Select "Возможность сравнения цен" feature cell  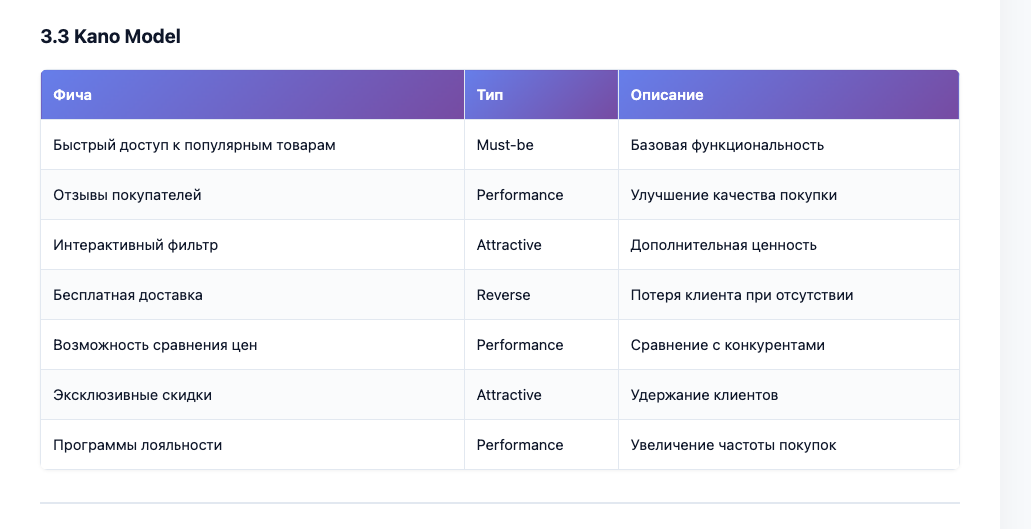click(x=252, y=344)
